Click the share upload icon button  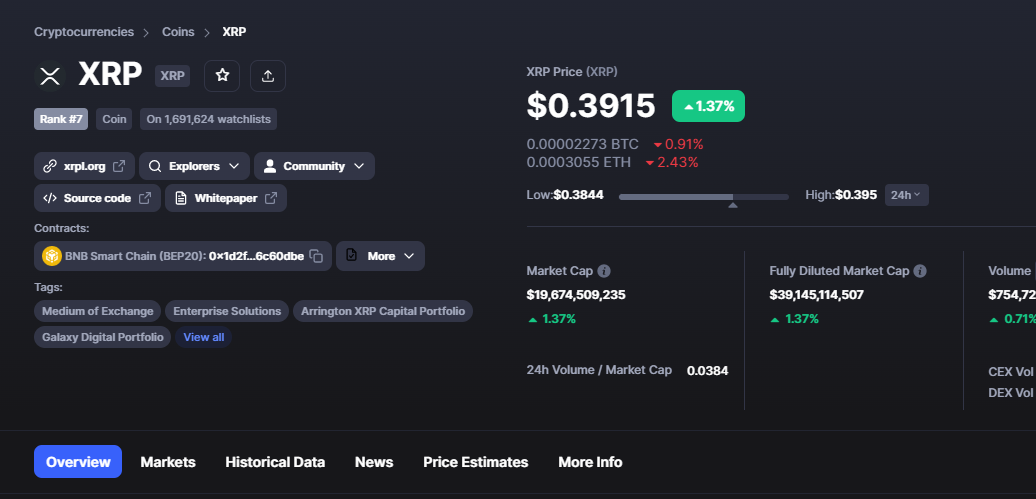click(268, 76)
